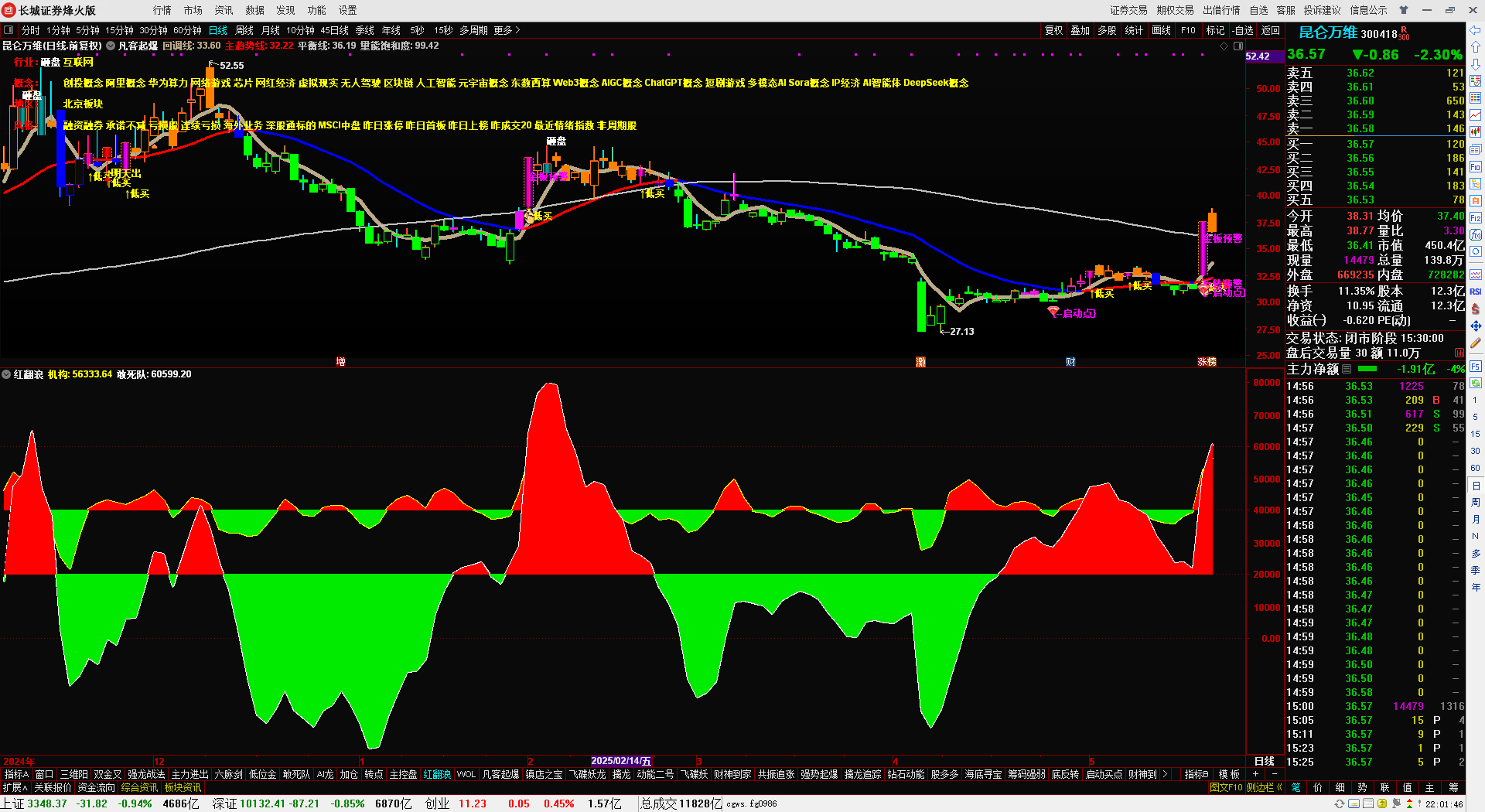
Task: Click the four-way move arrows icon
Action: (x=1476, y=326)
